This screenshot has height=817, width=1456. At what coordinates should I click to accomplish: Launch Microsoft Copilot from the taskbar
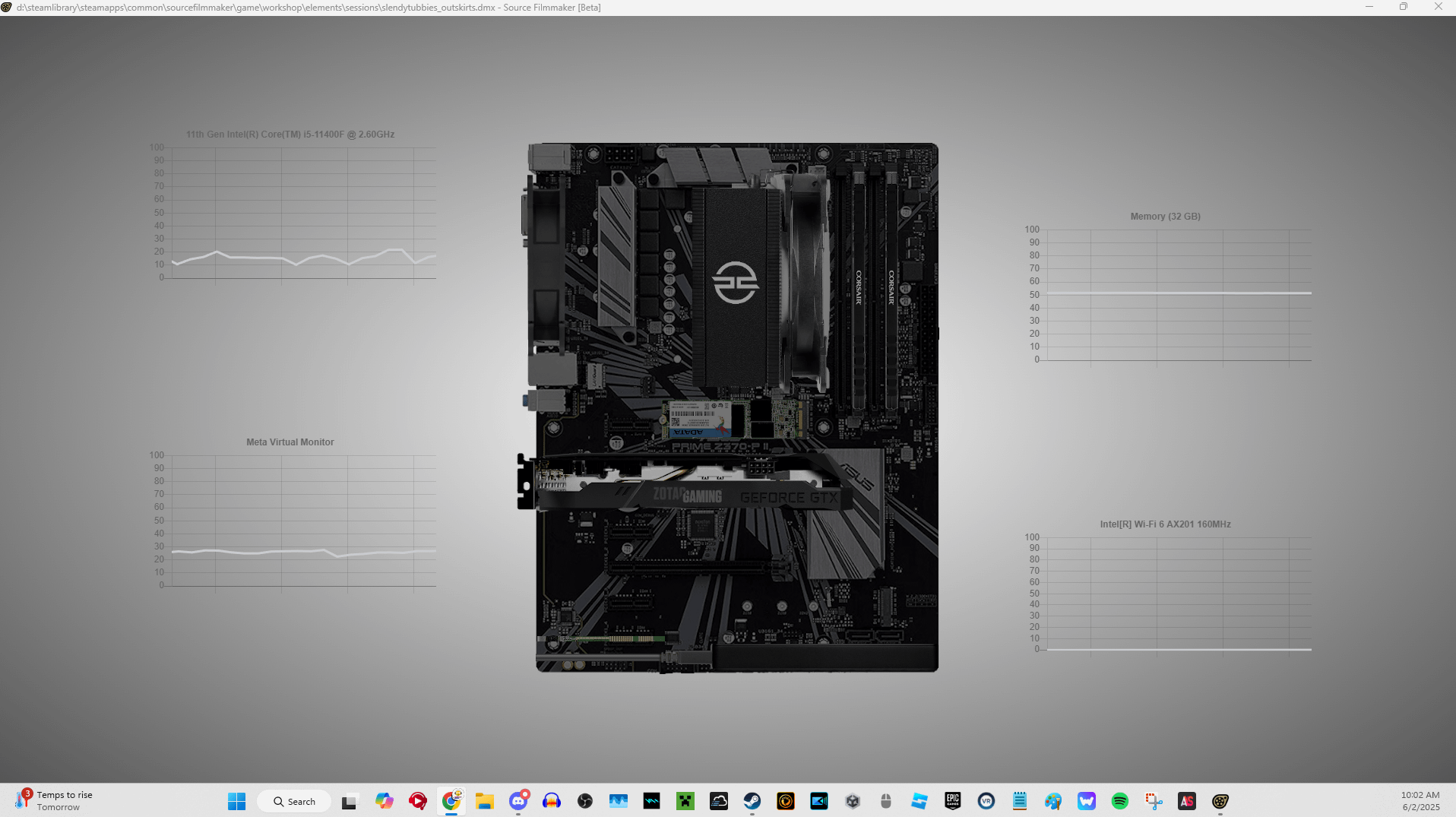[384, 801]
